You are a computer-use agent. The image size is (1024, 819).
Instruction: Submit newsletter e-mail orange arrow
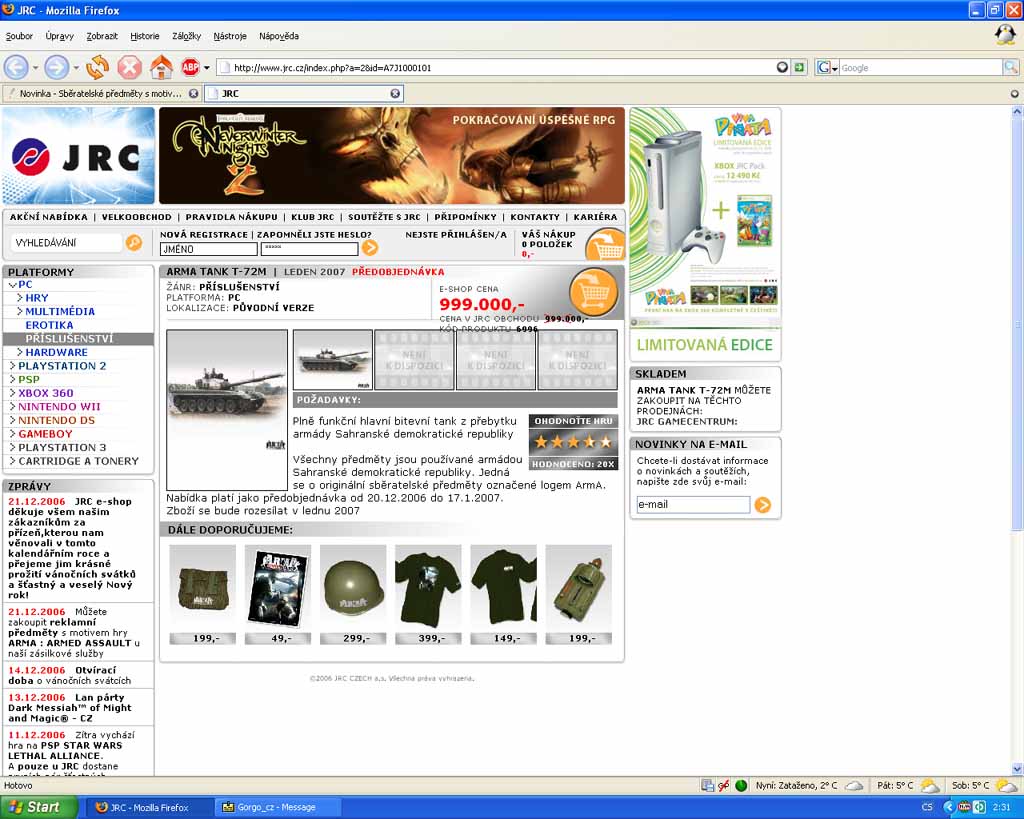762,505
